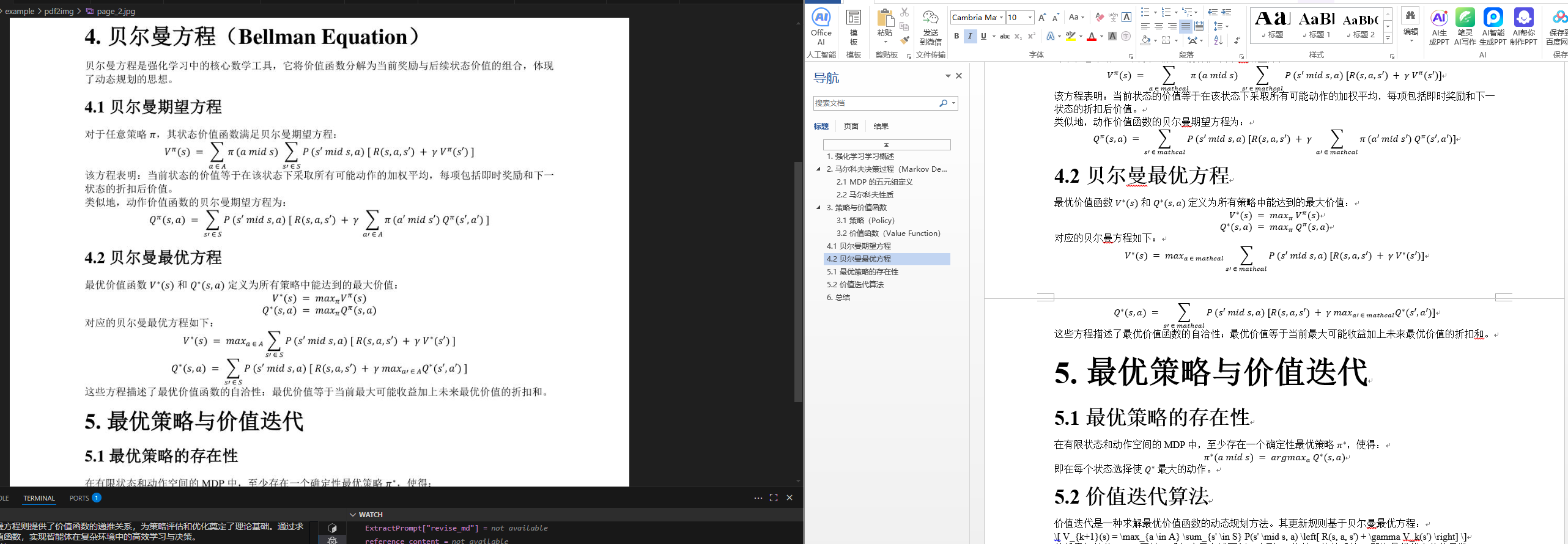Collapse the WATCH section chevron
Image resolution: width=1568 pixels, height=544 pixels.
[x=353, y=515]
